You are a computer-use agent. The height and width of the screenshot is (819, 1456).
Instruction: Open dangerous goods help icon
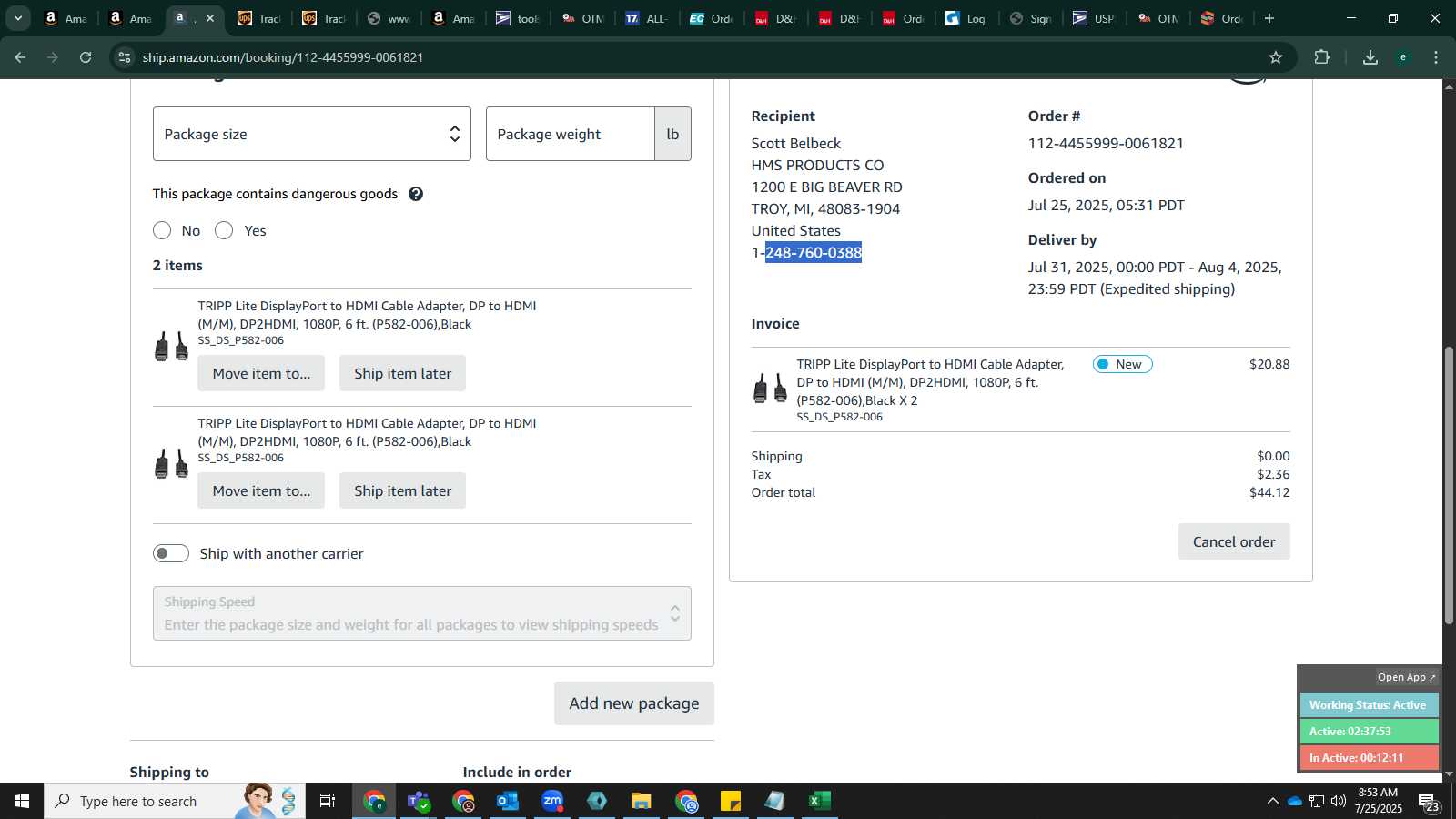416,194
